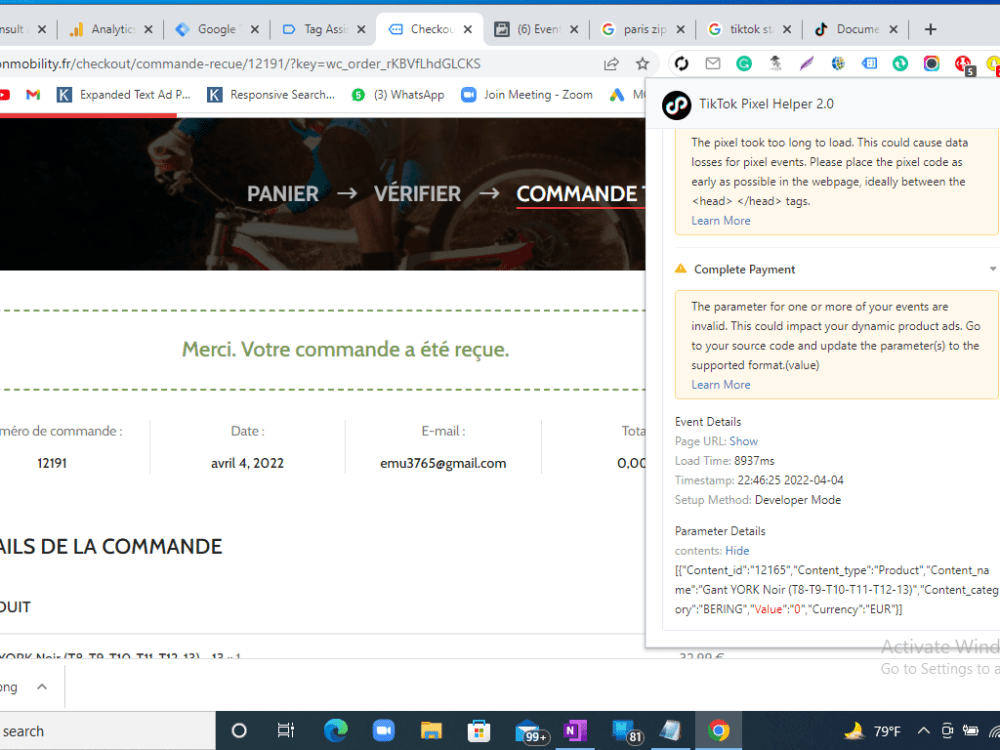Open the weather widget showing 79°F
The height and width of the screenshot is (750, 1000).
tap(872, 731)
